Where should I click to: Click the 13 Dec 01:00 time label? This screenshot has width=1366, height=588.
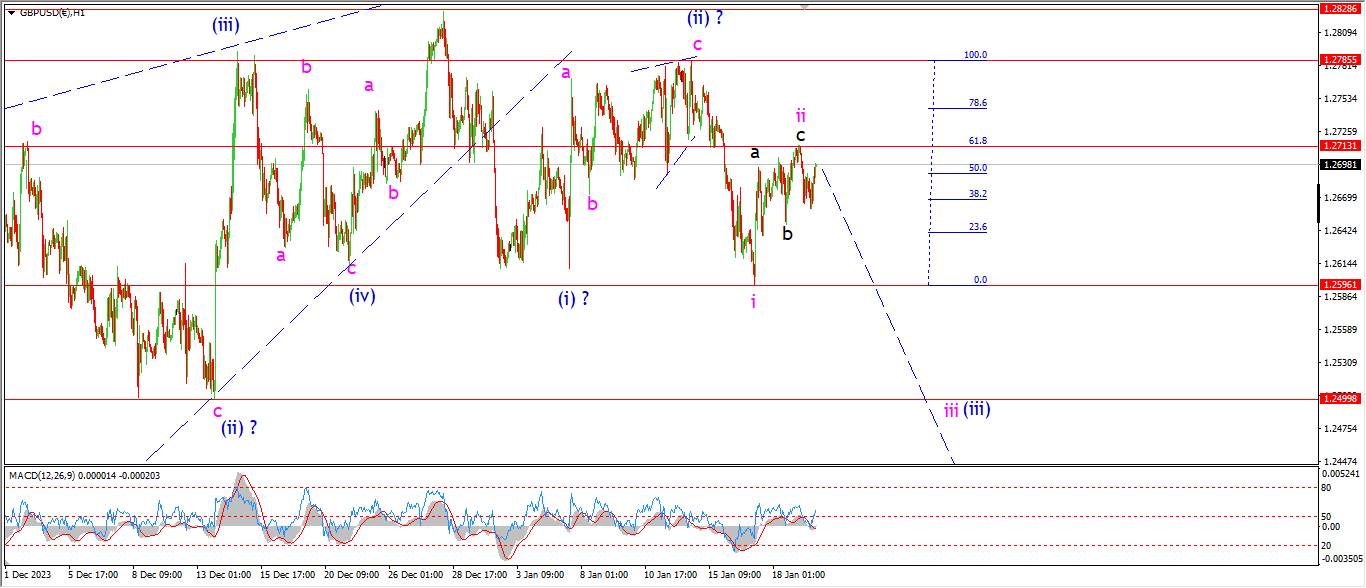click(222, 575)
